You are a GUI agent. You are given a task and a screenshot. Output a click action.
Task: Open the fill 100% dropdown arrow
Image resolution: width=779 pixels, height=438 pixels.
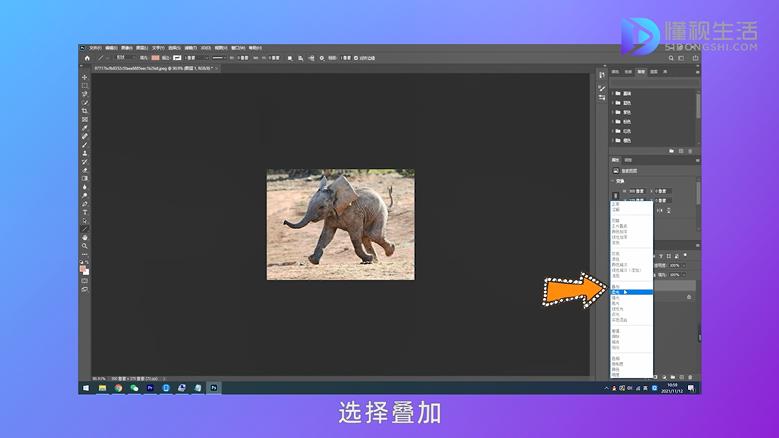pos(684,275)
